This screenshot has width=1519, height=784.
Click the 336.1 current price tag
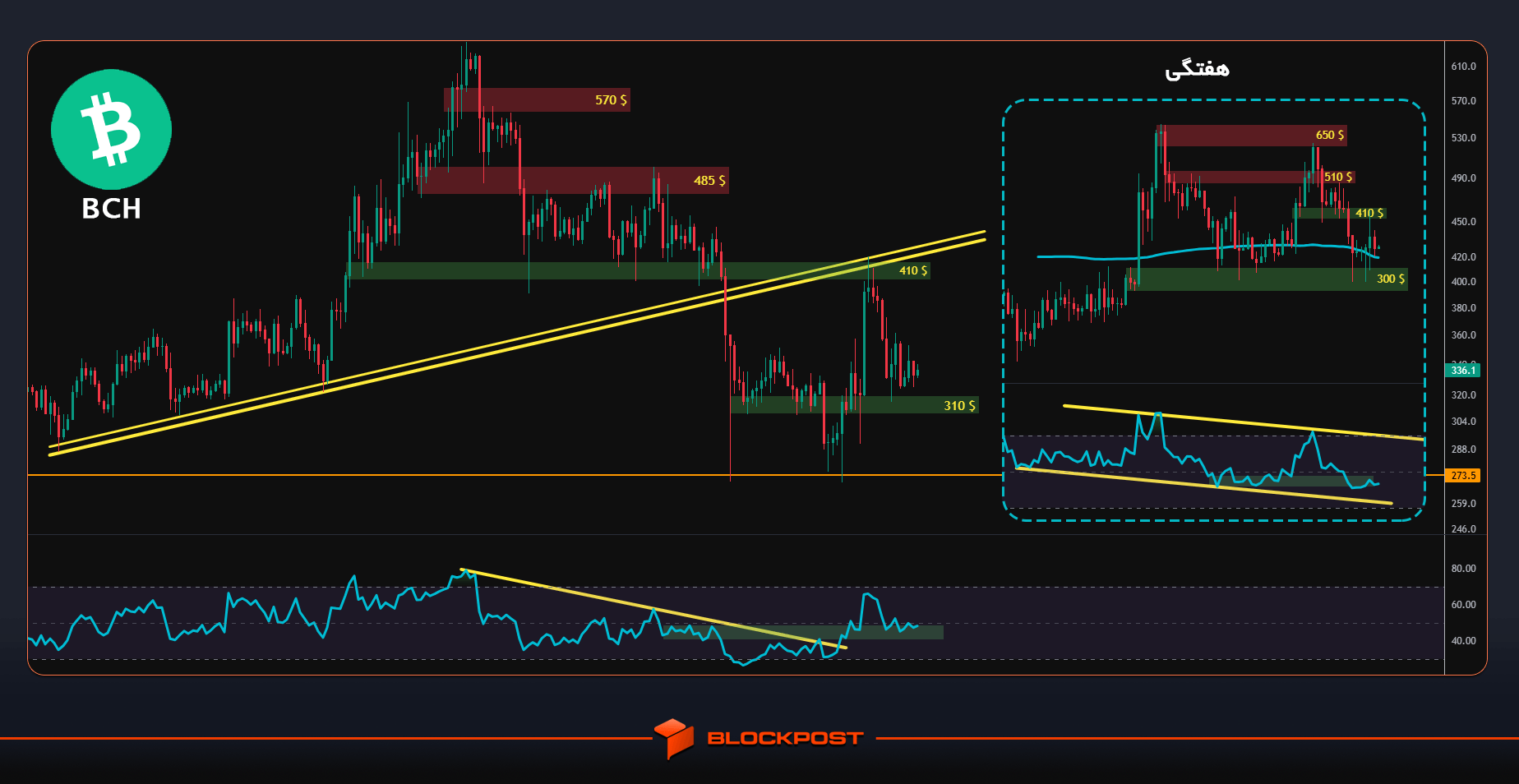click(x=1463, y=371)
